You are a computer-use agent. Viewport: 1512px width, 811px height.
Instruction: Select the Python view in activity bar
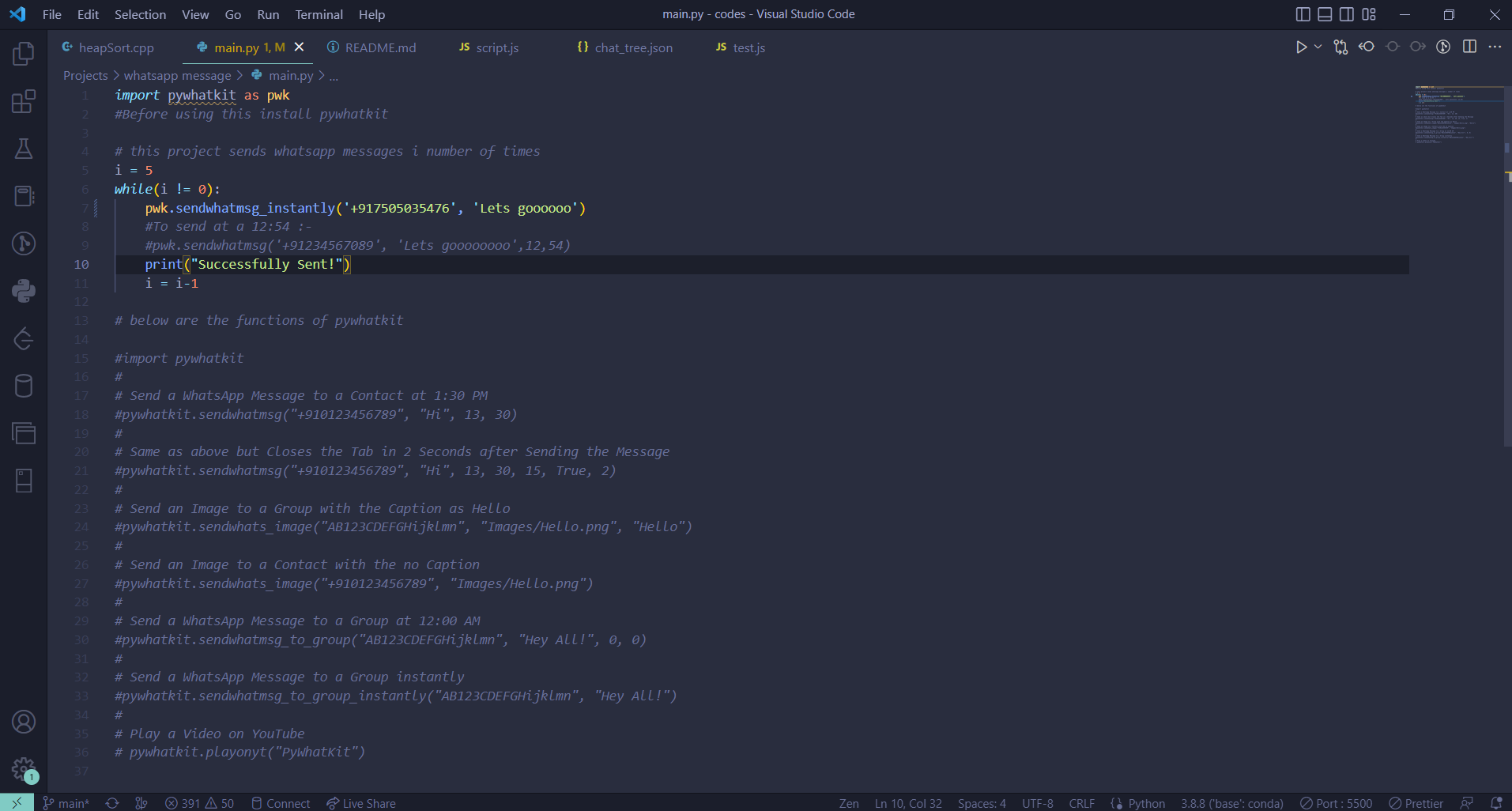(23, 291)
